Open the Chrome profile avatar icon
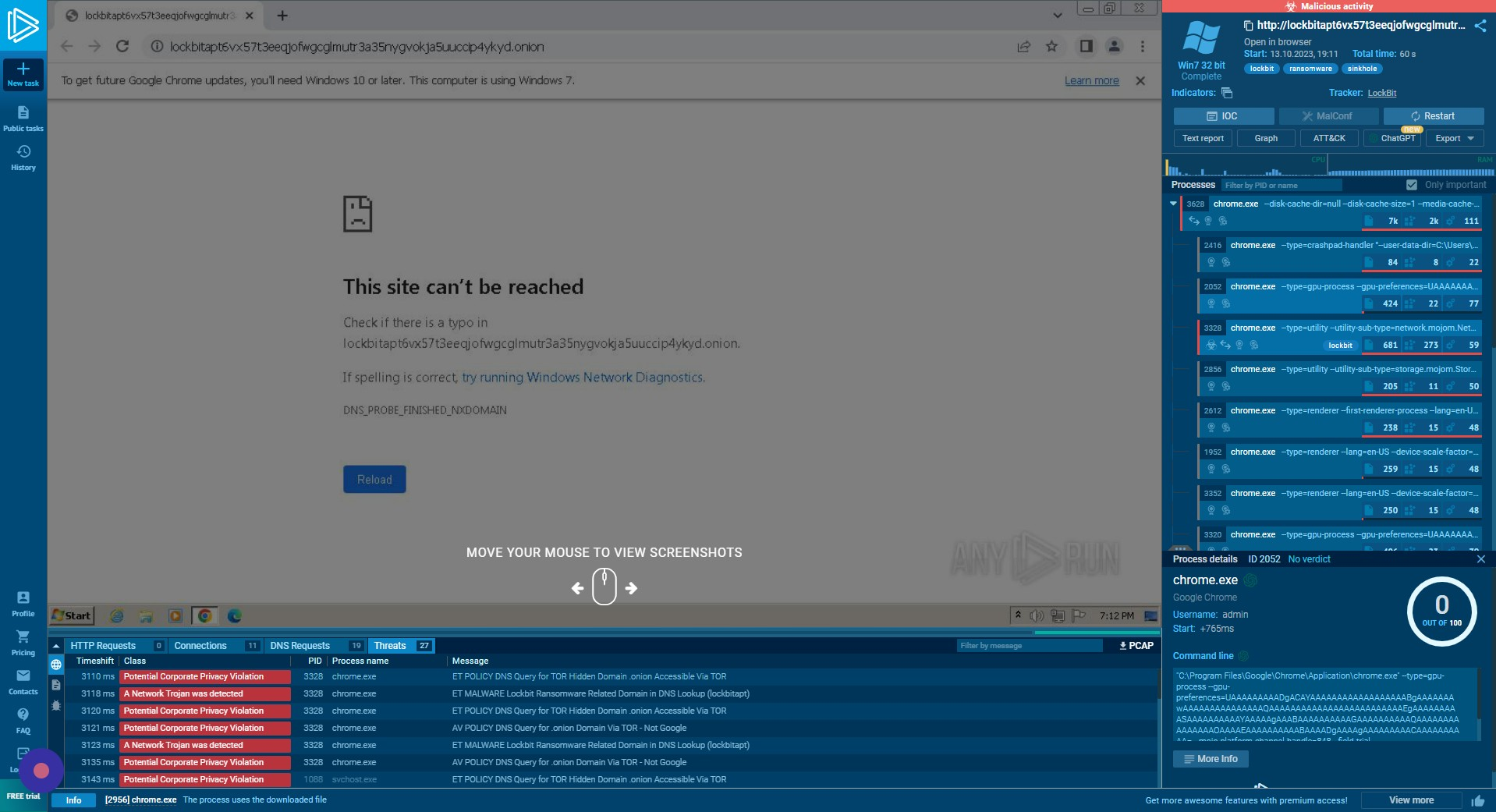 (1114, 47)
